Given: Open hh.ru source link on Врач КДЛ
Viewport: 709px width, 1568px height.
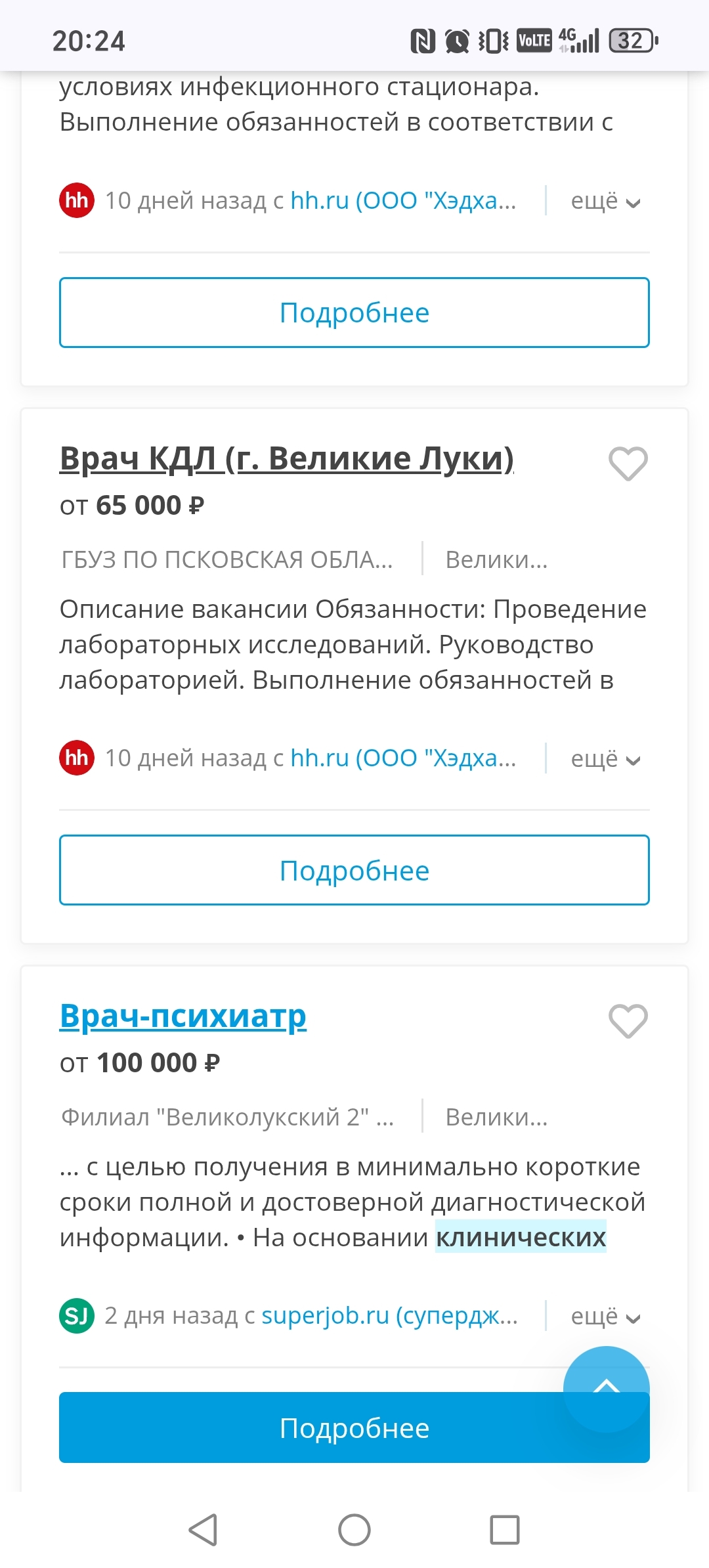Looking at the screenshot, I should 403,758.
